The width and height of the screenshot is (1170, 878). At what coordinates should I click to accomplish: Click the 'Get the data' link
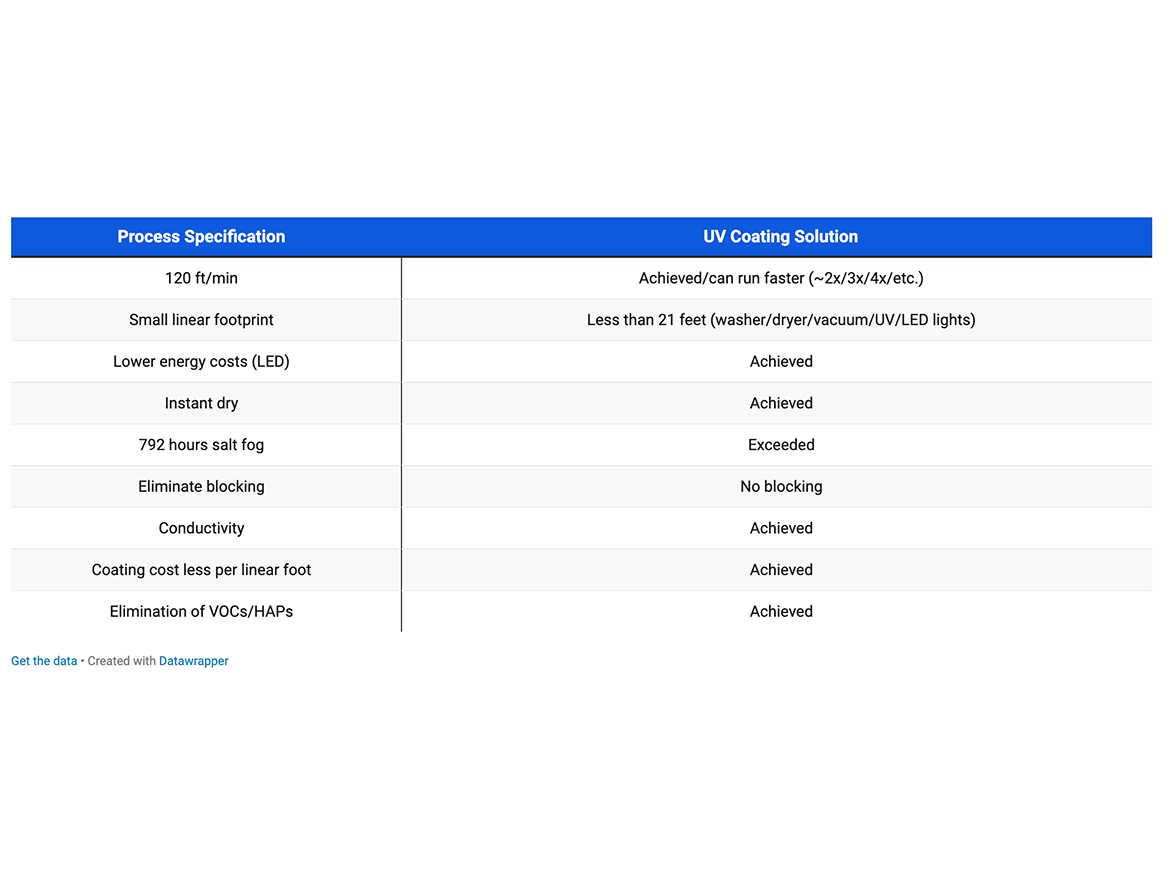[x=44, y=661]
